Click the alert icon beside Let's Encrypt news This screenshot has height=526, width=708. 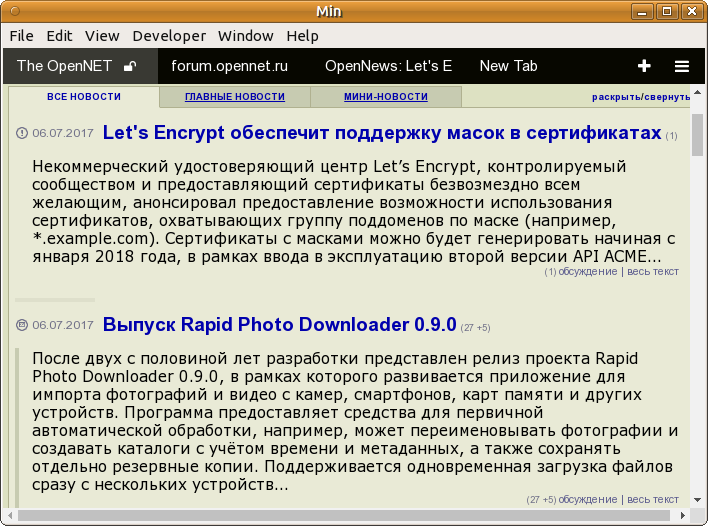[x=22, y=133]
